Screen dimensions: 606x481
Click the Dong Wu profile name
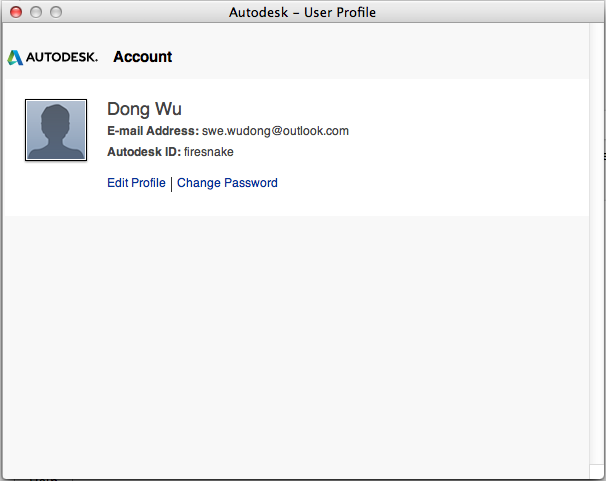click(144, 109)
